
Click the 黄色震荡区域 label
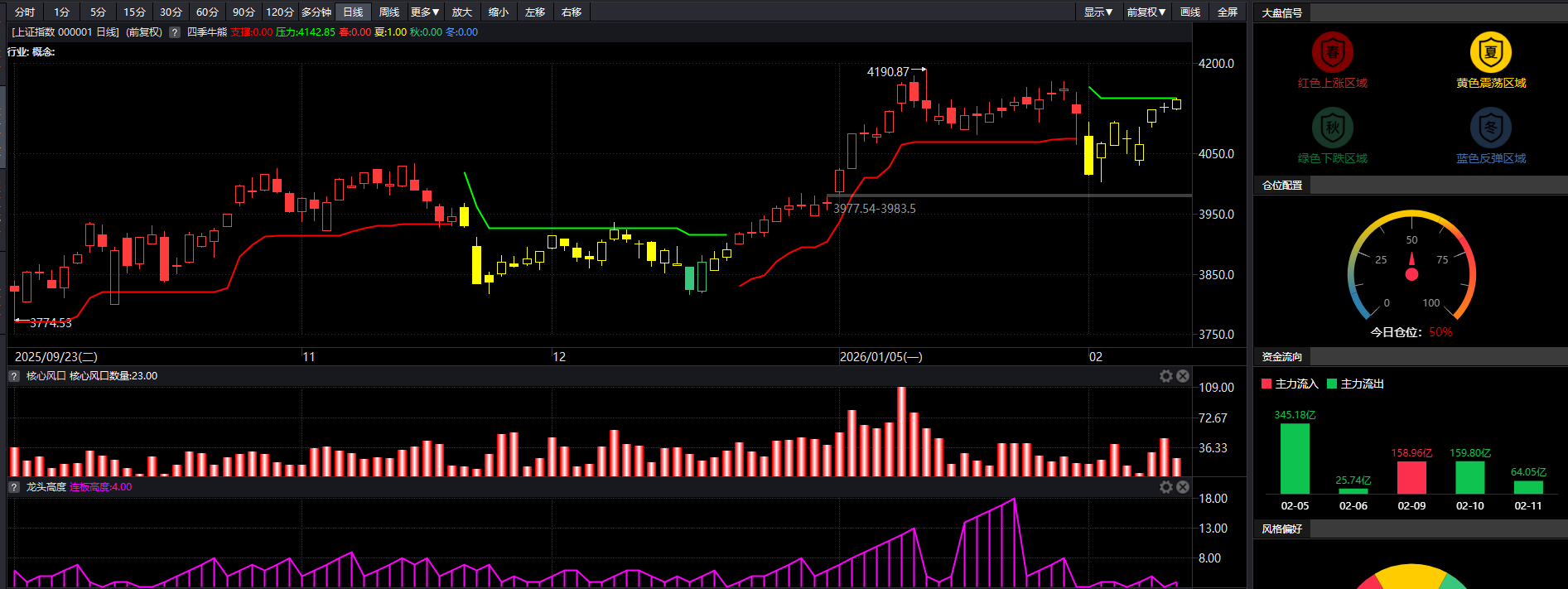pos(1491,83)
